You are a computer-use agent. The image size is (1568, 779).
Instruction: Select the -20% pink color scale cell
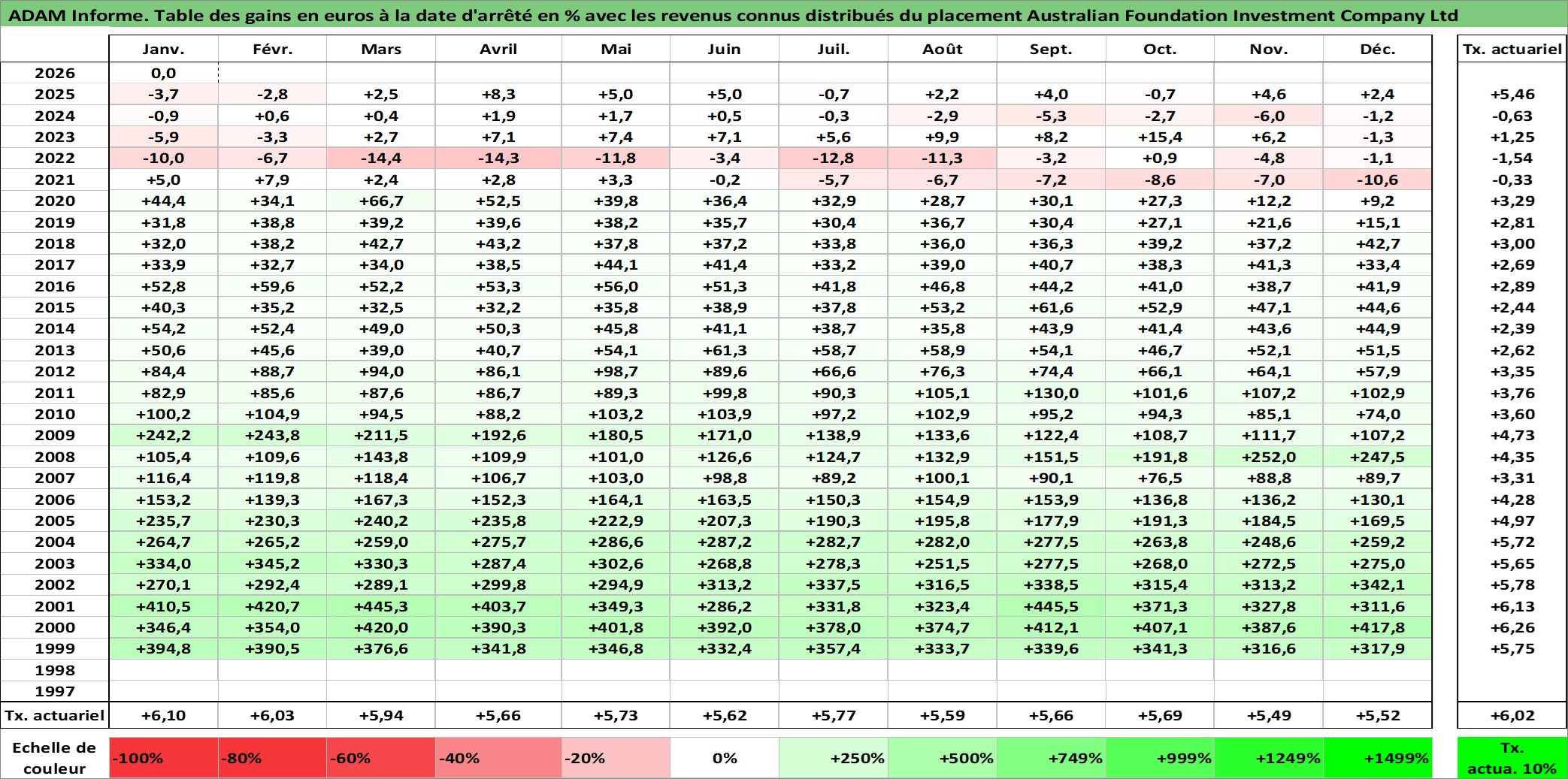pos(616,758)
